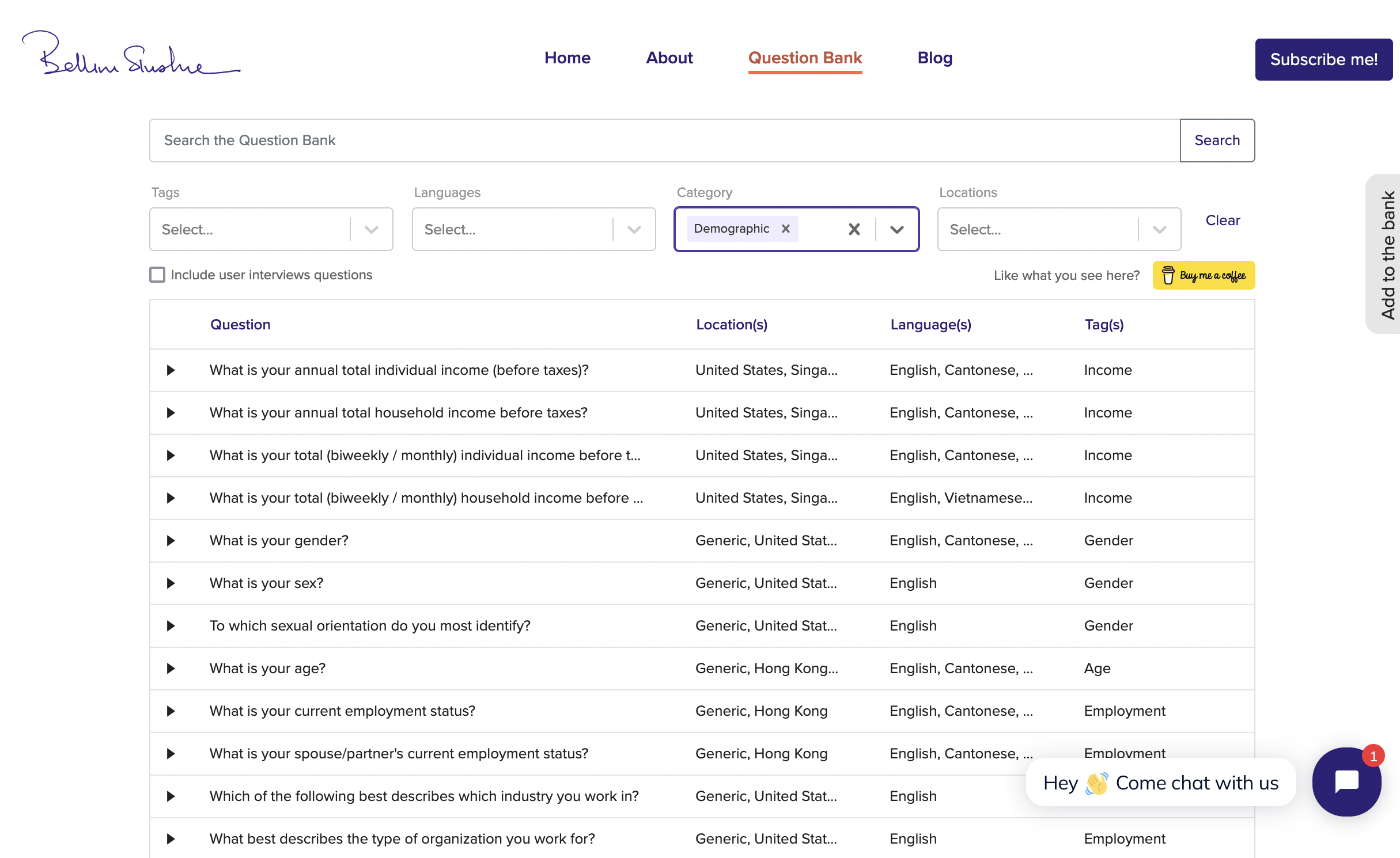Click the Subscribe me! button
Image resolution: width=1400 pixels, height=858 pixels.
[x=1324, y=59]
